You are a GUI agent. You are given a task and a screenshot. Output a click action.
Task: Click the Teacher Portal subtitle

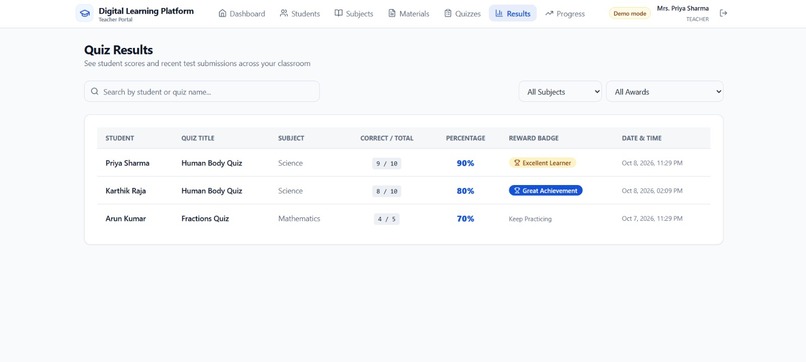[116, 20]
